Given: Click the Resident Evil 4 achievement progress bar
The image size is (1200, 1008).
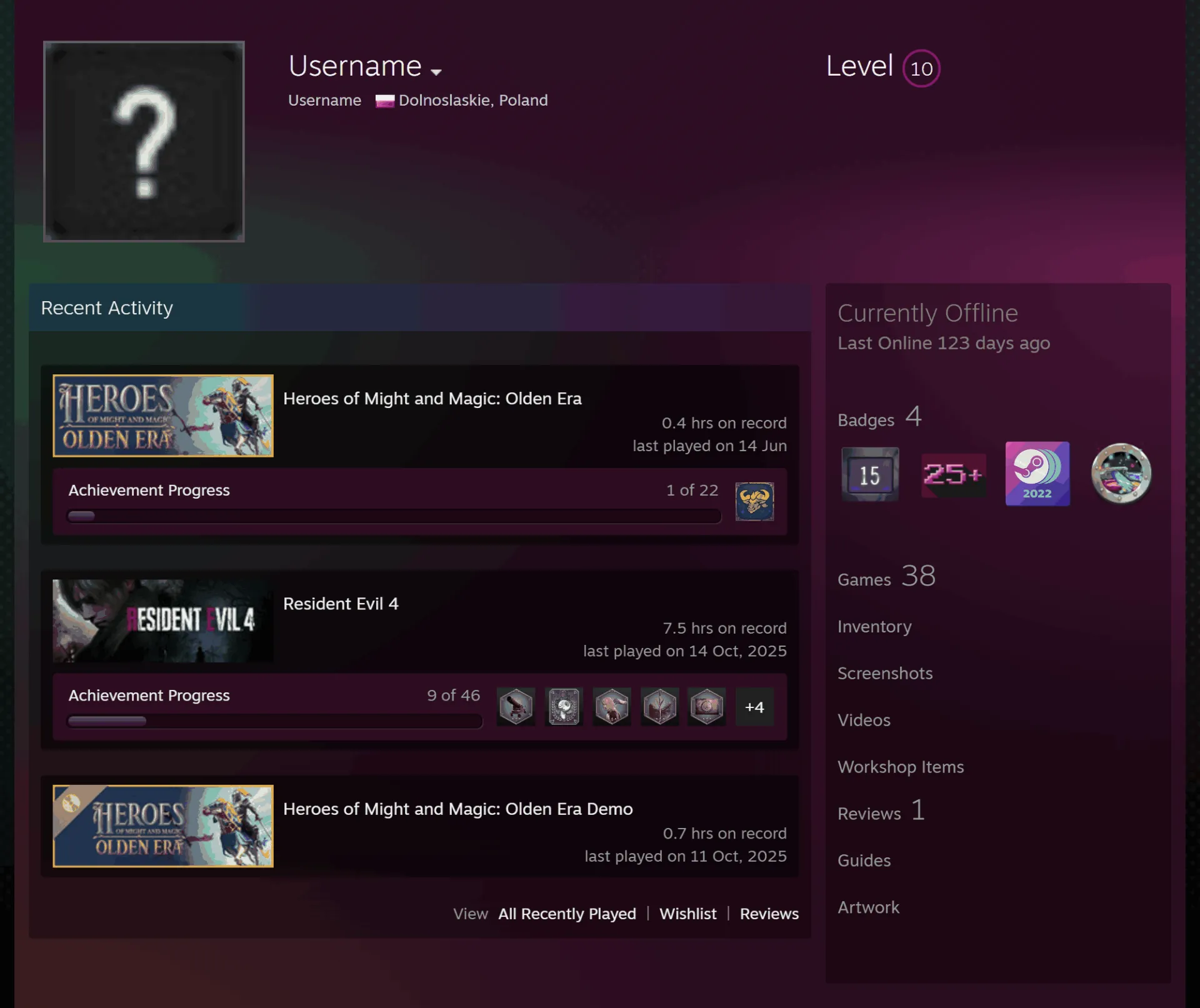Looking at the screenshot, I should click(x=275, y=721).
